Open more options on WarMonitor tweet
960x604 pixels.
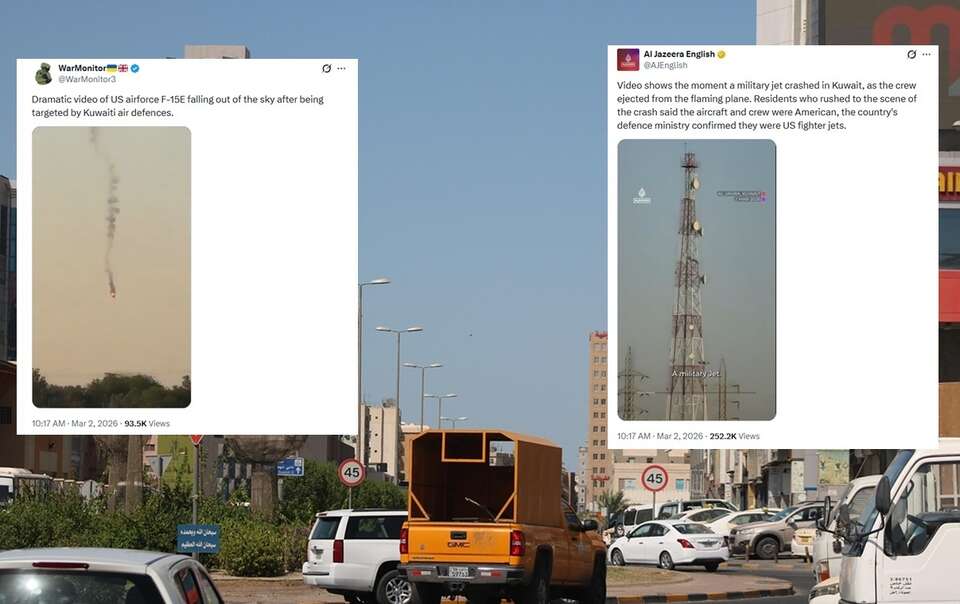click(341, 69)
